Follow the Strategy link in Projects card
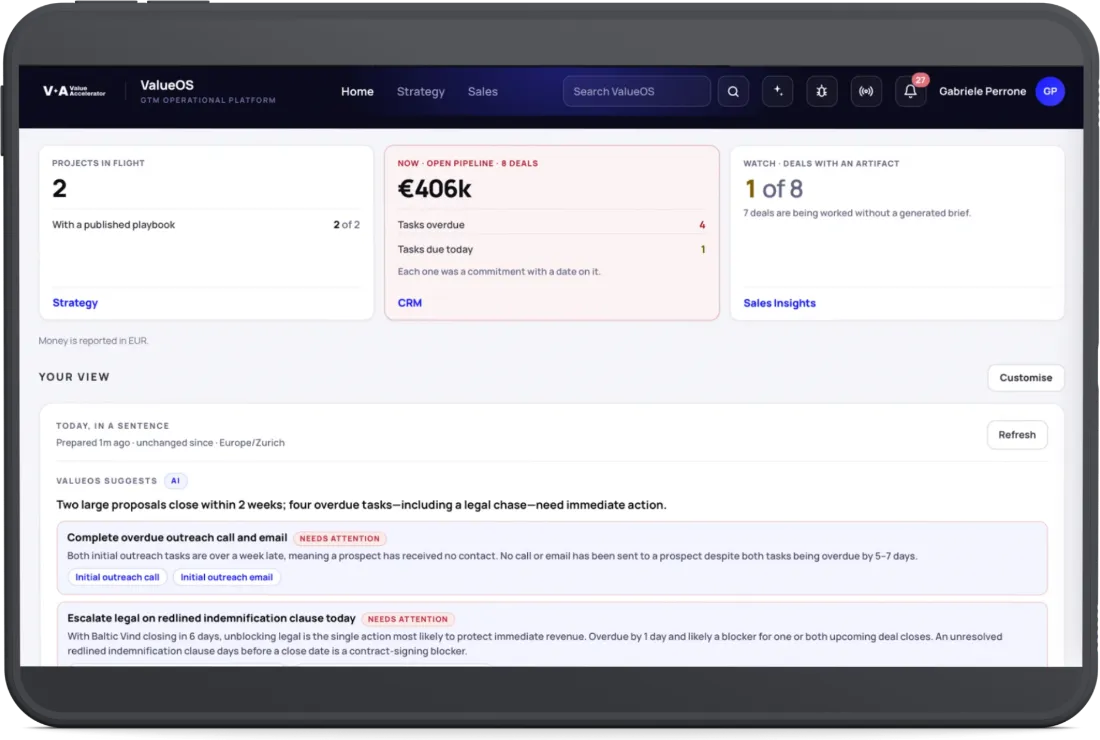 (x=75, y=302)
